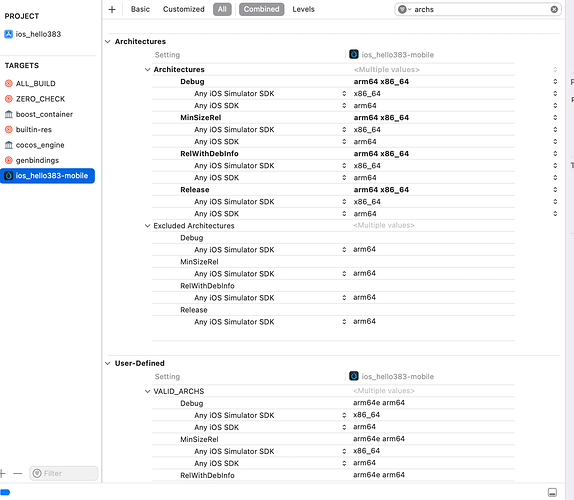Image resolution: width=574 pixels, height=500 pixels.
Task: Focus the targets Filter field
Action: pyautogui.click(x=64, y=473)
